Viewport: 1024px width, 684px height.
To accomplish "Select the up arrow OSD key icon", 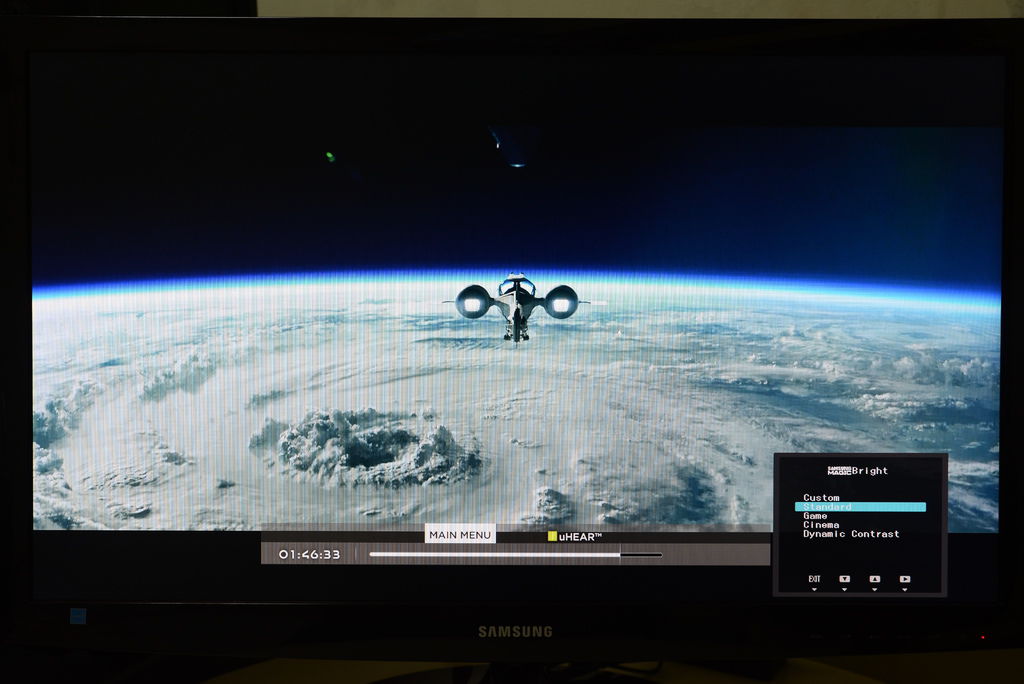I will point(874,579).
